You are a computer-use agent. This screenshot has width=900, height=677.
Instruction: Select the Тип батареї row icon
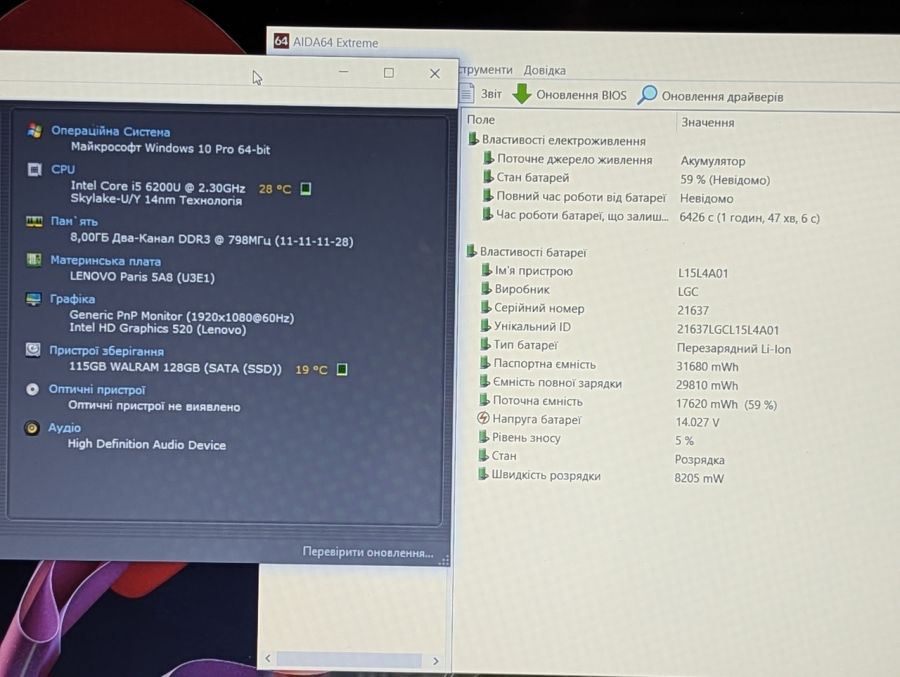pos(485,344)
